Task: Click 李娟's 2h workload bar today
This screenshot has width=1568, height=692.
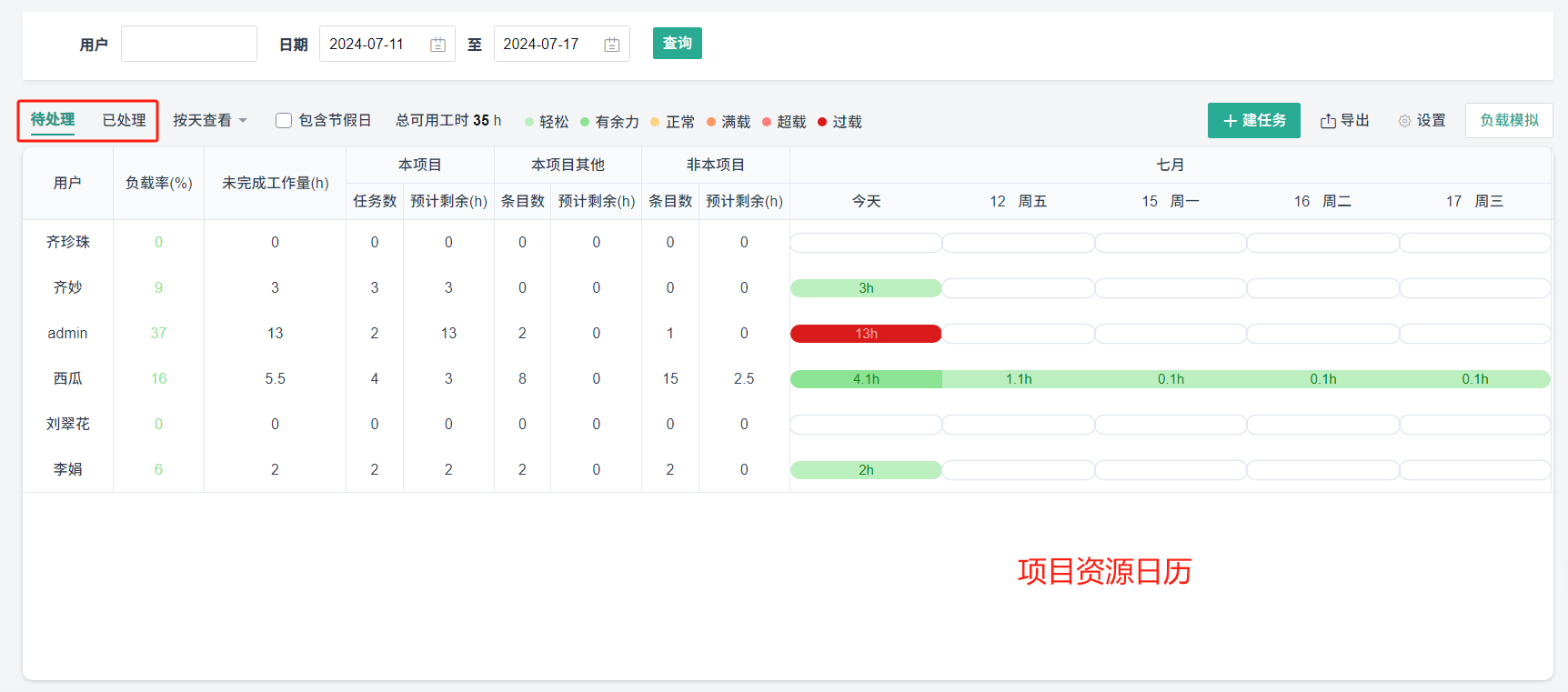Action: (x=866, y=470)
